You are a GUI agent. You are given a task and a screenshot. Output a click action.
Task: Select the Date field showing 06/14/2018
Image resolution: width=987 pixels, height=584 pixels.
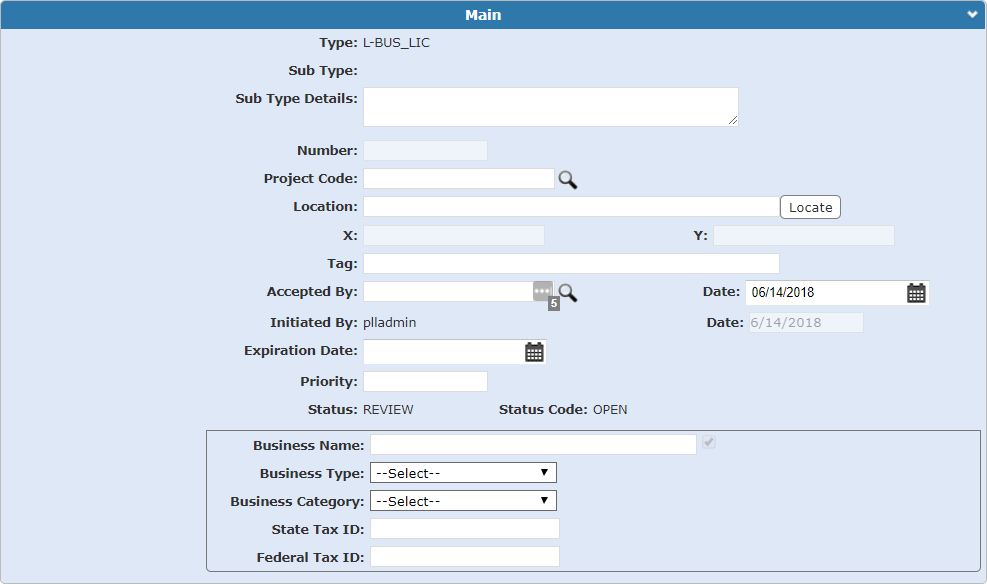pyautogui.click(x=820, y=291)
